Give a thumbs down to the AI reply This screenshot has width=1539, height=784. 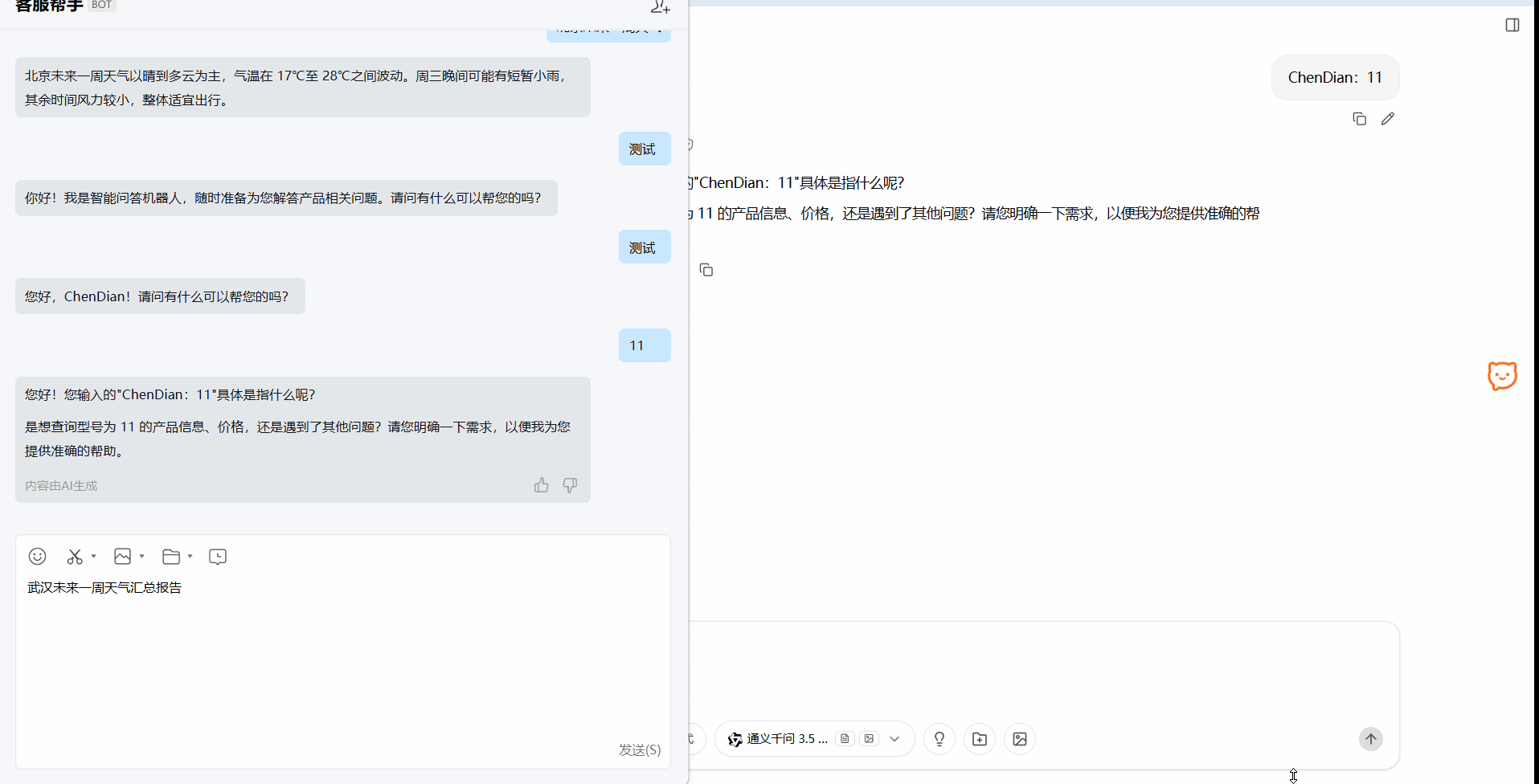[x=570, y=484]
